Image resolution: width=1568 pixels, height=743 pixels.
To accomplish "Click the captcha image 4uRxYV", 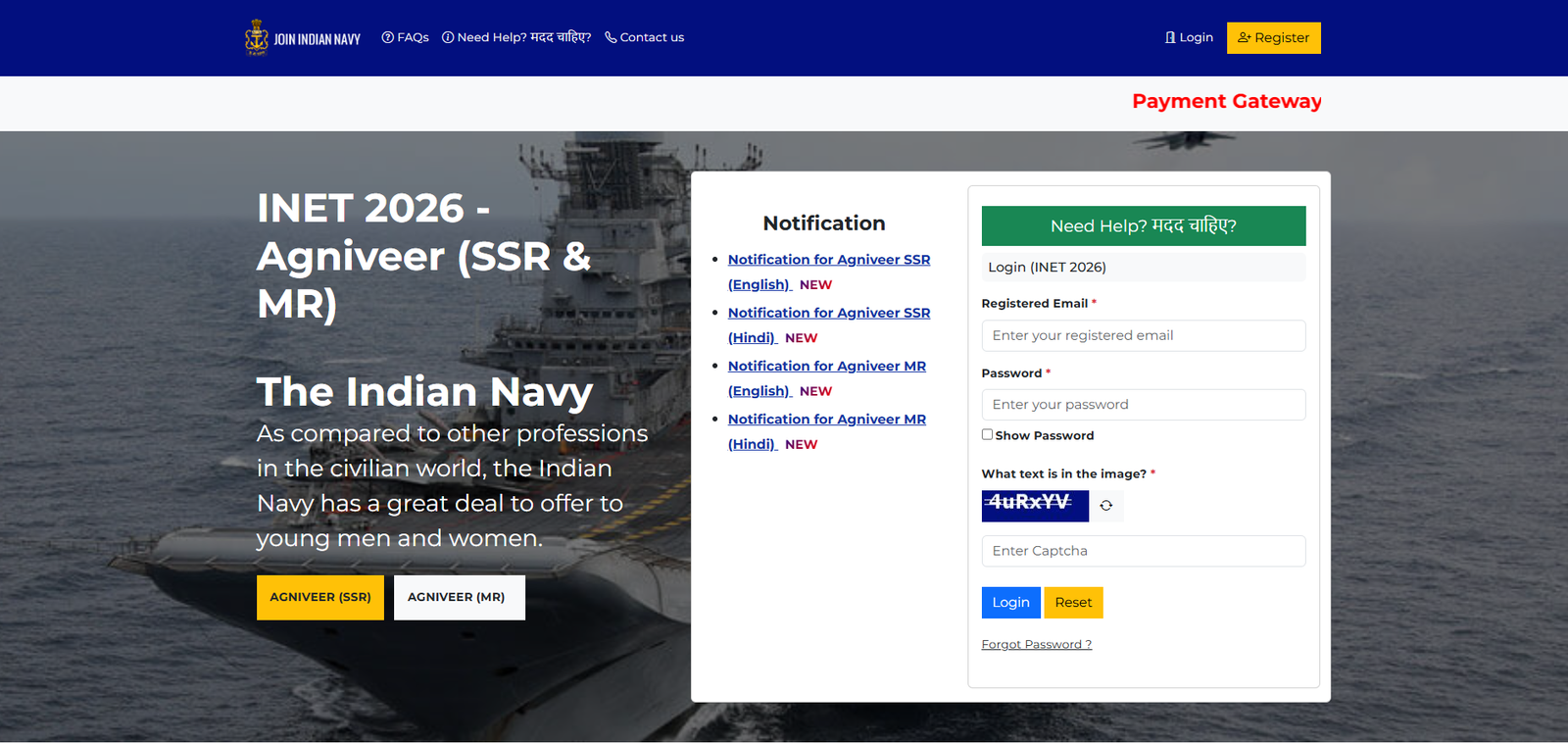I will click(x=1035, y=506).
